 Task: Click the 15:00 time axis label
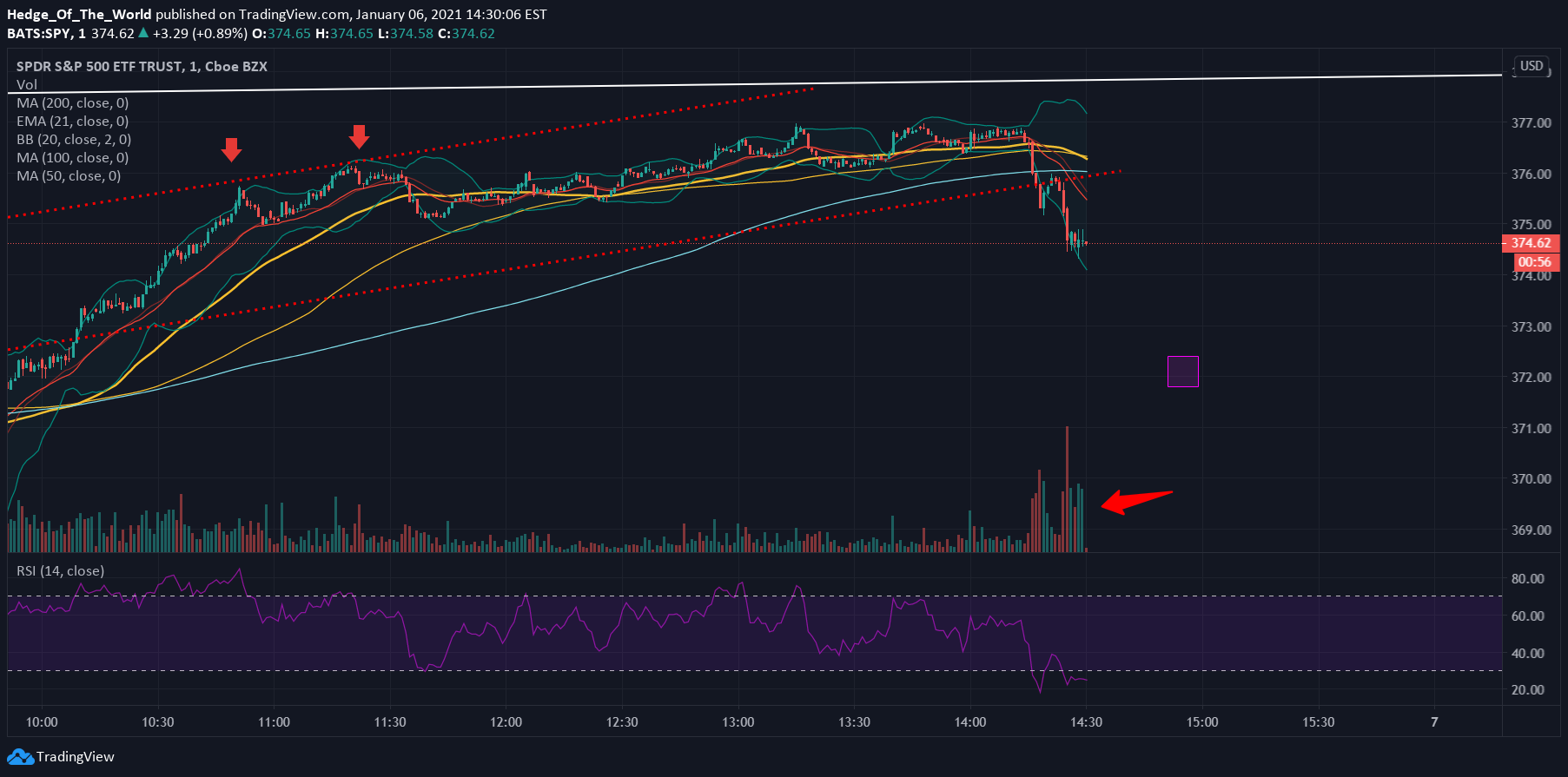pyautogui.click(x=1202, y=722)
